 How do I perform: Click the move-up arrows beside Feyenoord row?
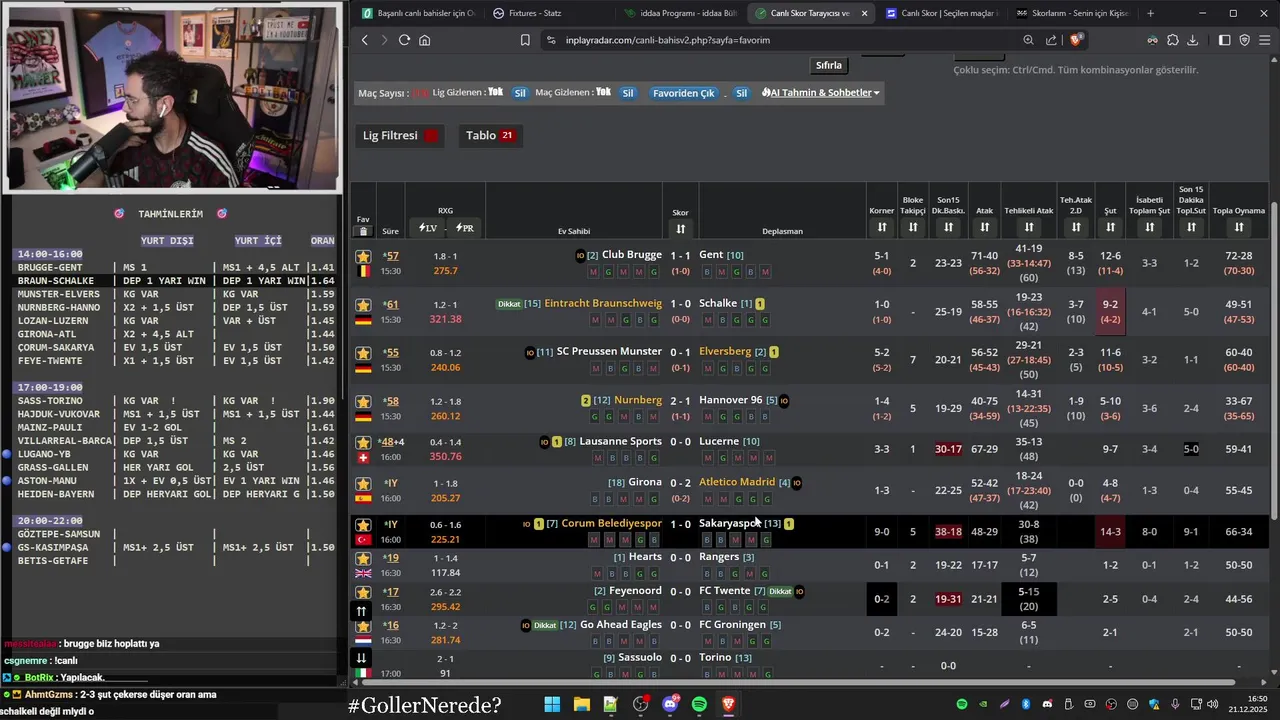[x=362, y=611]
